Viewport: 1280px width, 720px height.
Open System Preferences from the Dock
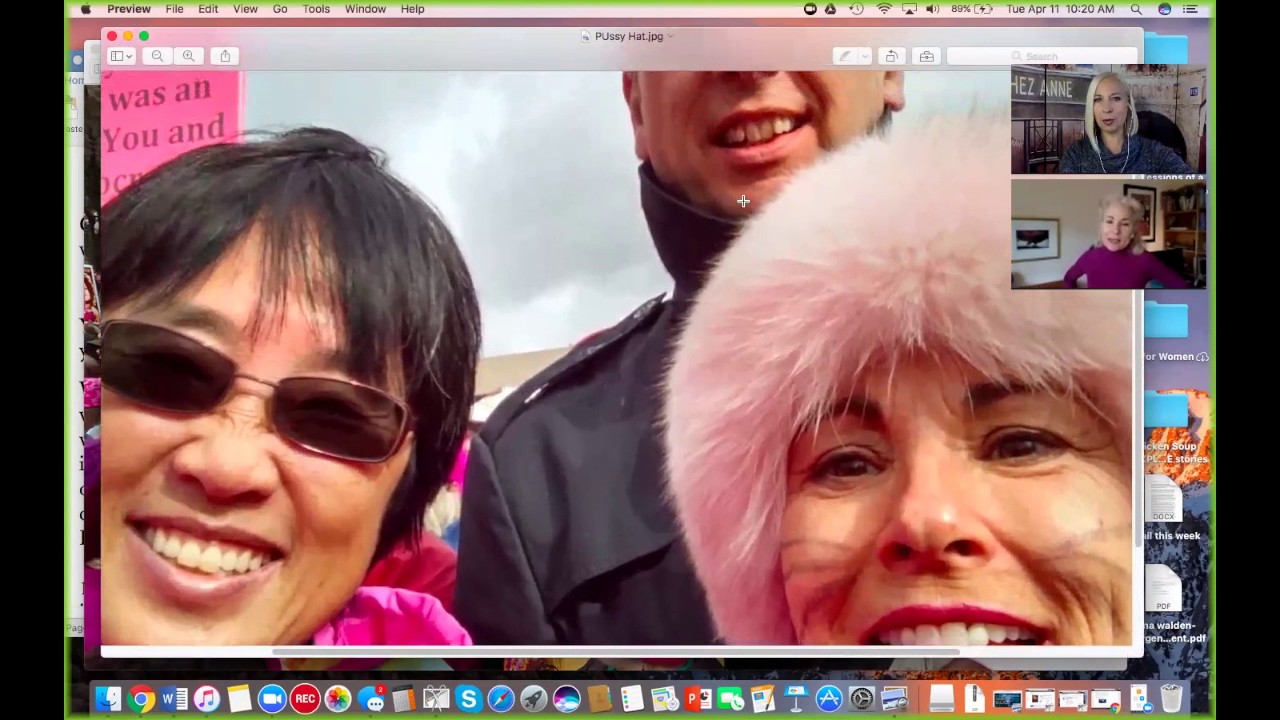pos(862,698)
